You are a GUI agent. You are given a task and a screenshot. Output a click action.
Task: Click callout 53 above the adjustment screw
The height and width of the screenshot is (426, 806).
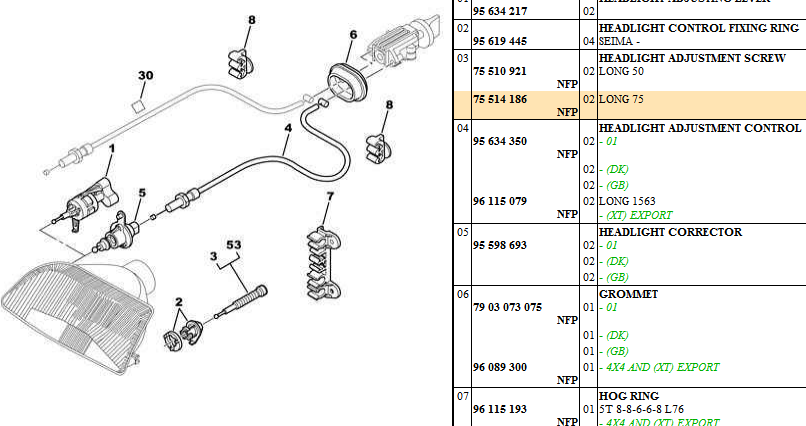pyautogui.click(x=233, y=243)
